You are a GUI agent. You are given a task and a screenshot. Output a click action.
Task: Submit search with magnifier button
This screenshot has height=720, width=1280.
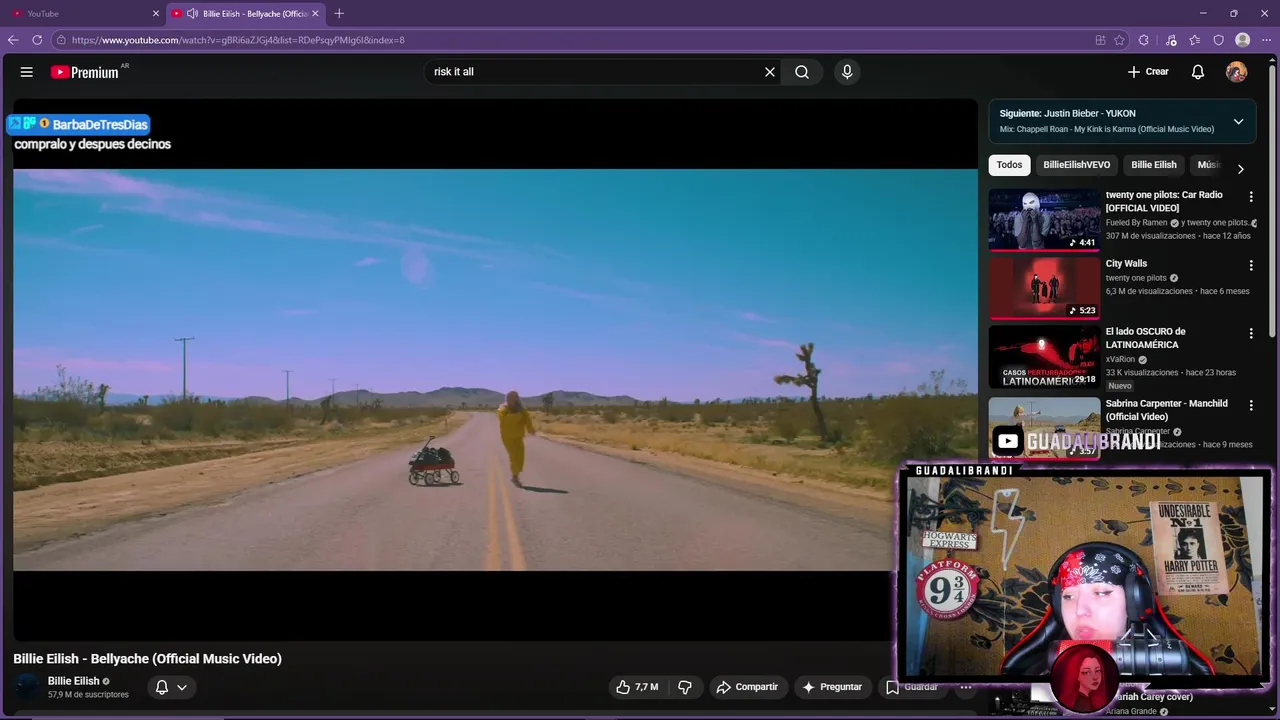coord(802,72)
